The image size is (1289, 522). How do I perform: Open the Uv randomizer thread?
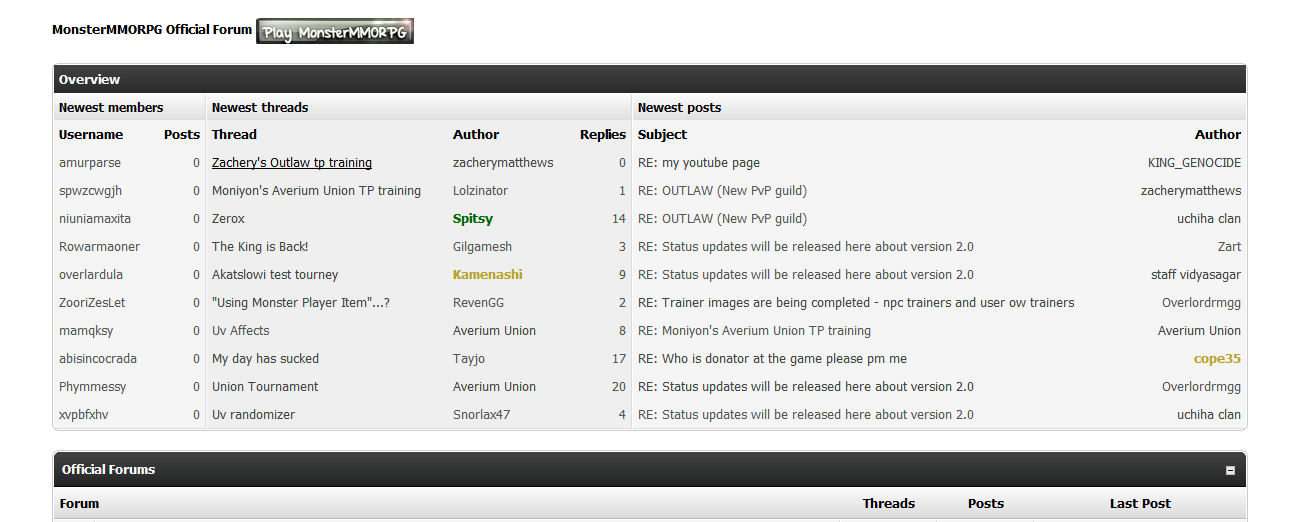click(x=253, y=415)
